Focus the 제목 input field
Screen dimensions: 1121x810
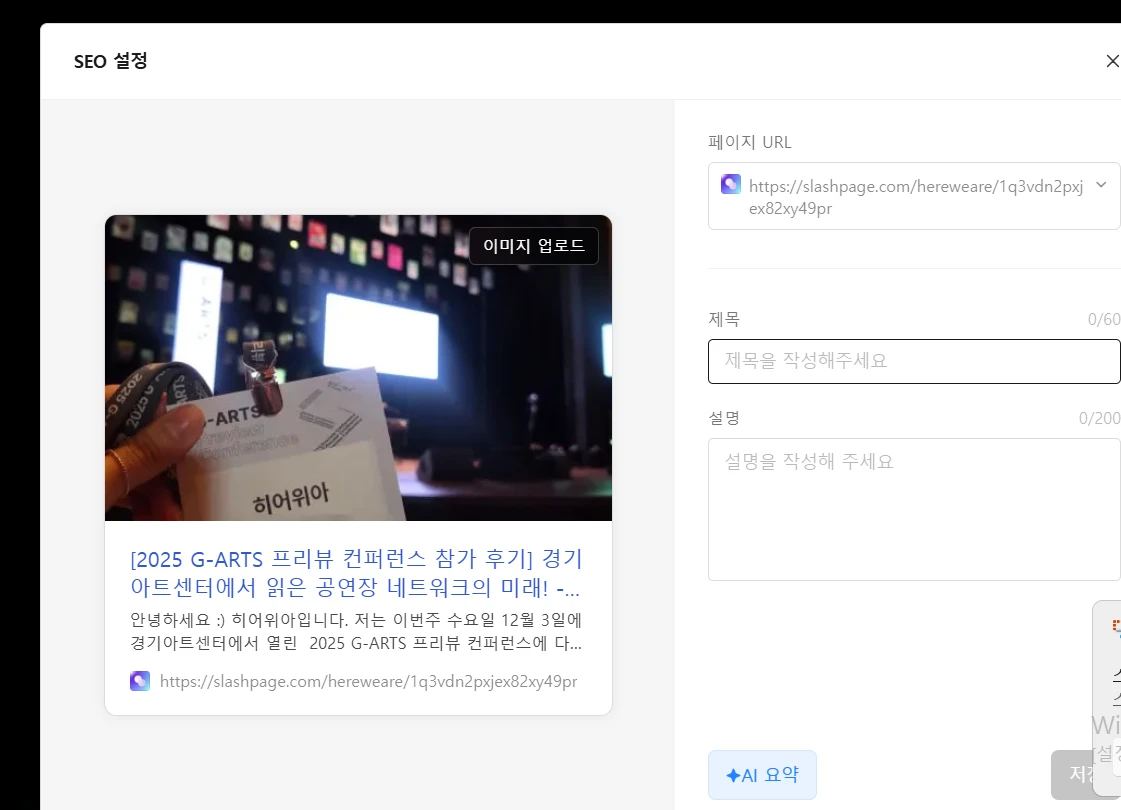[x=913, y=361]
